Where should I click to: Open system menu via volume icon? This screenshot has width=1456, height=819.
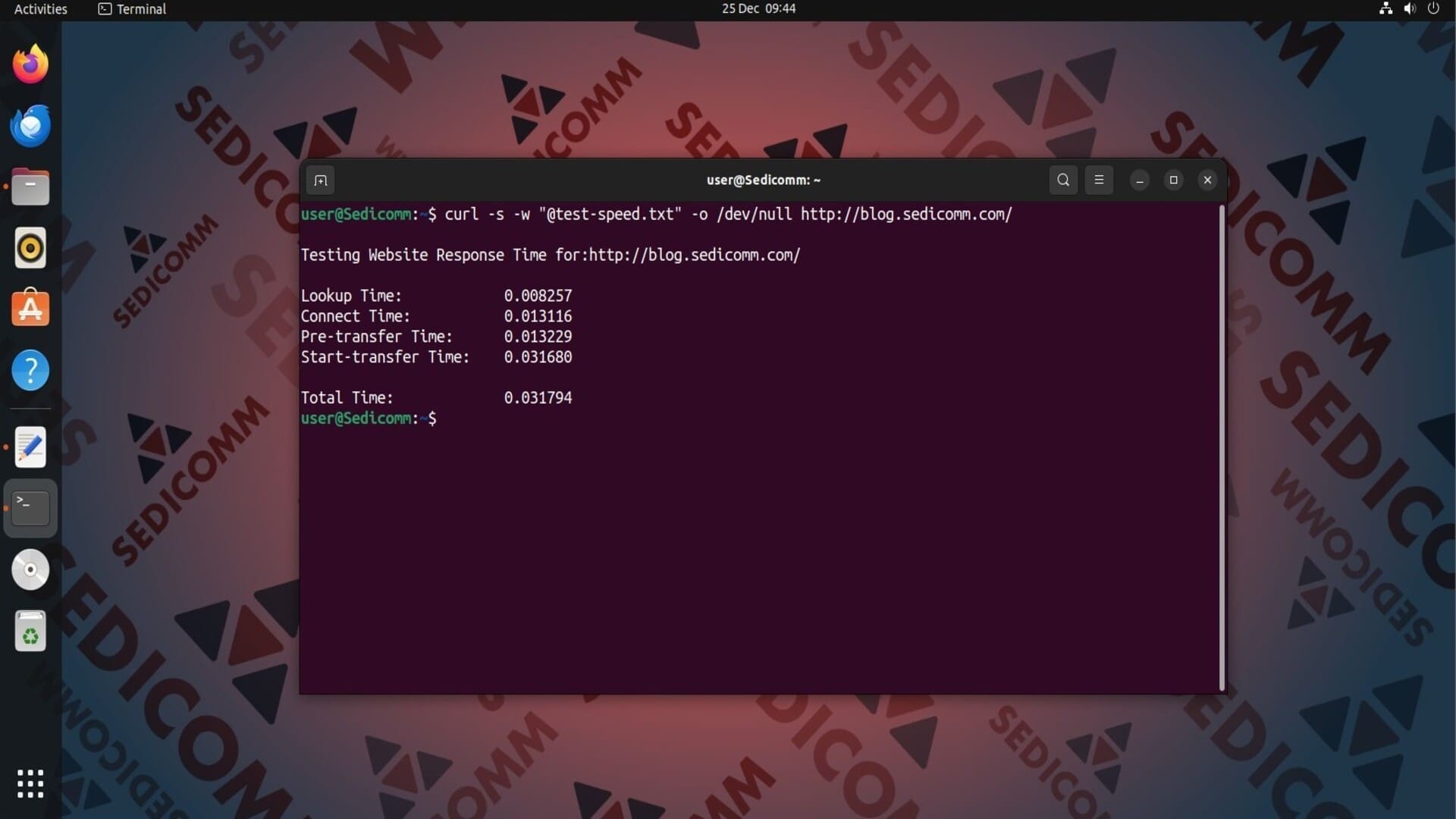pyautogui.click(x=1409, y=9)
